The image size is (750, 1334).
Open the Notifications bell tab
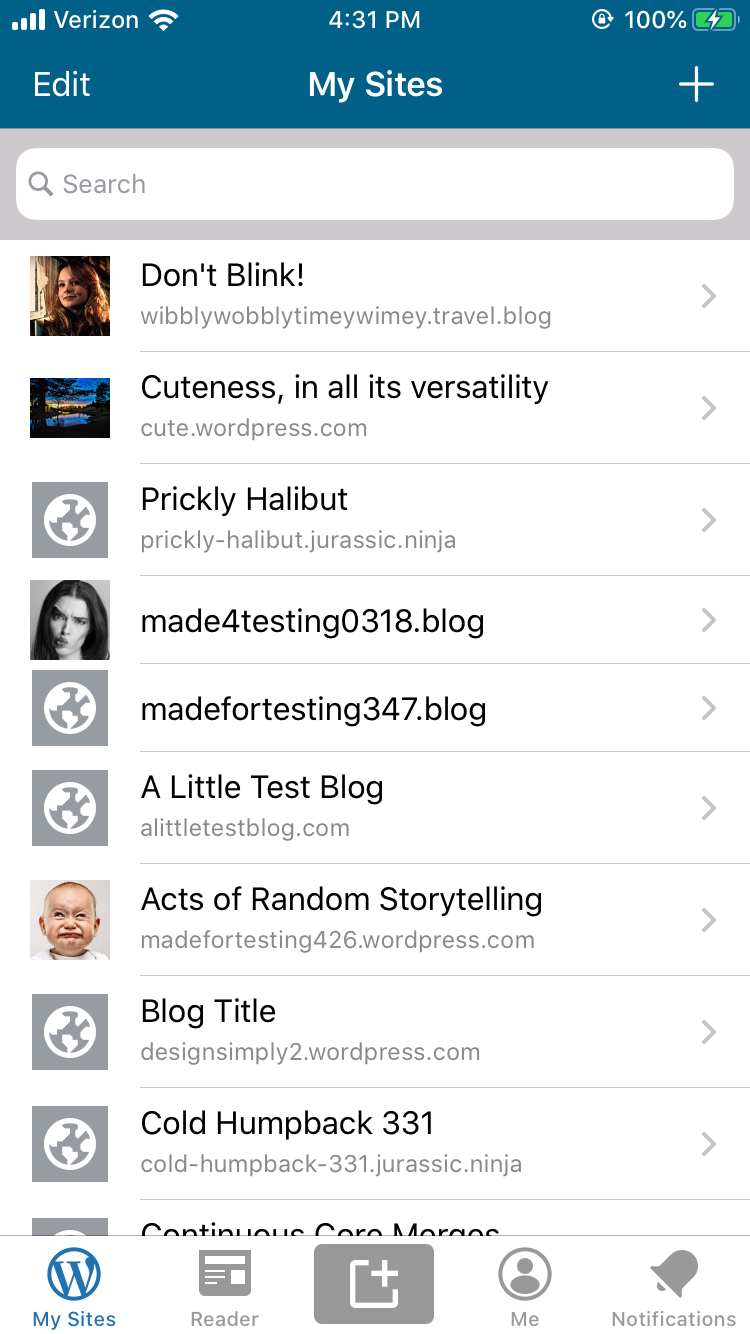[x=674, y=1289]
